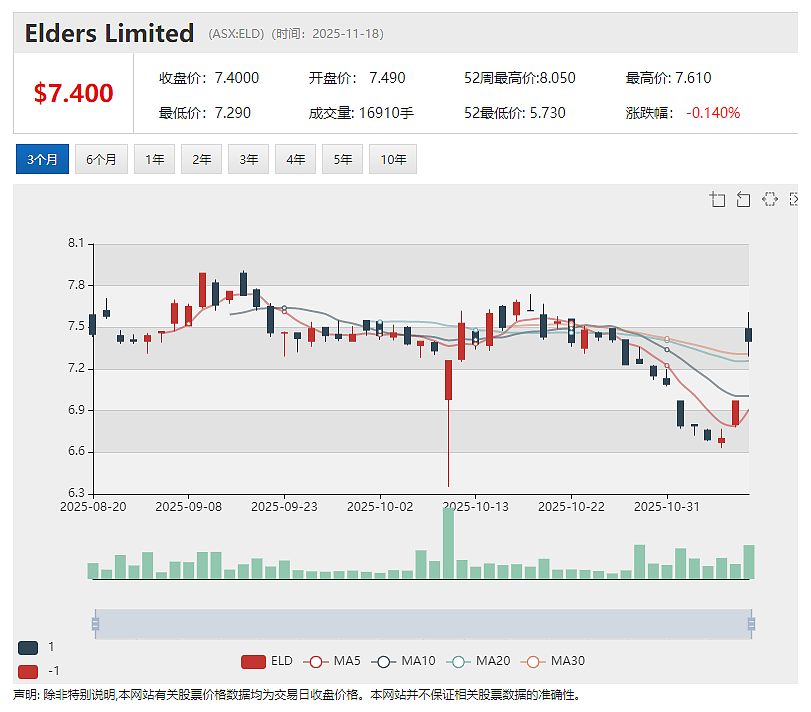
Task: Grab the left handle of zoom slider
Action: point(95,624)
